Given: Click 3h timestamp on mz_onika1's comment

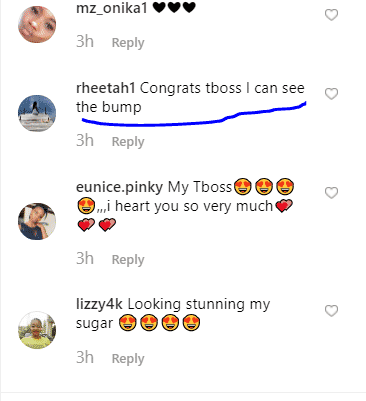Looking at the screenshot, I should point(85,42).
